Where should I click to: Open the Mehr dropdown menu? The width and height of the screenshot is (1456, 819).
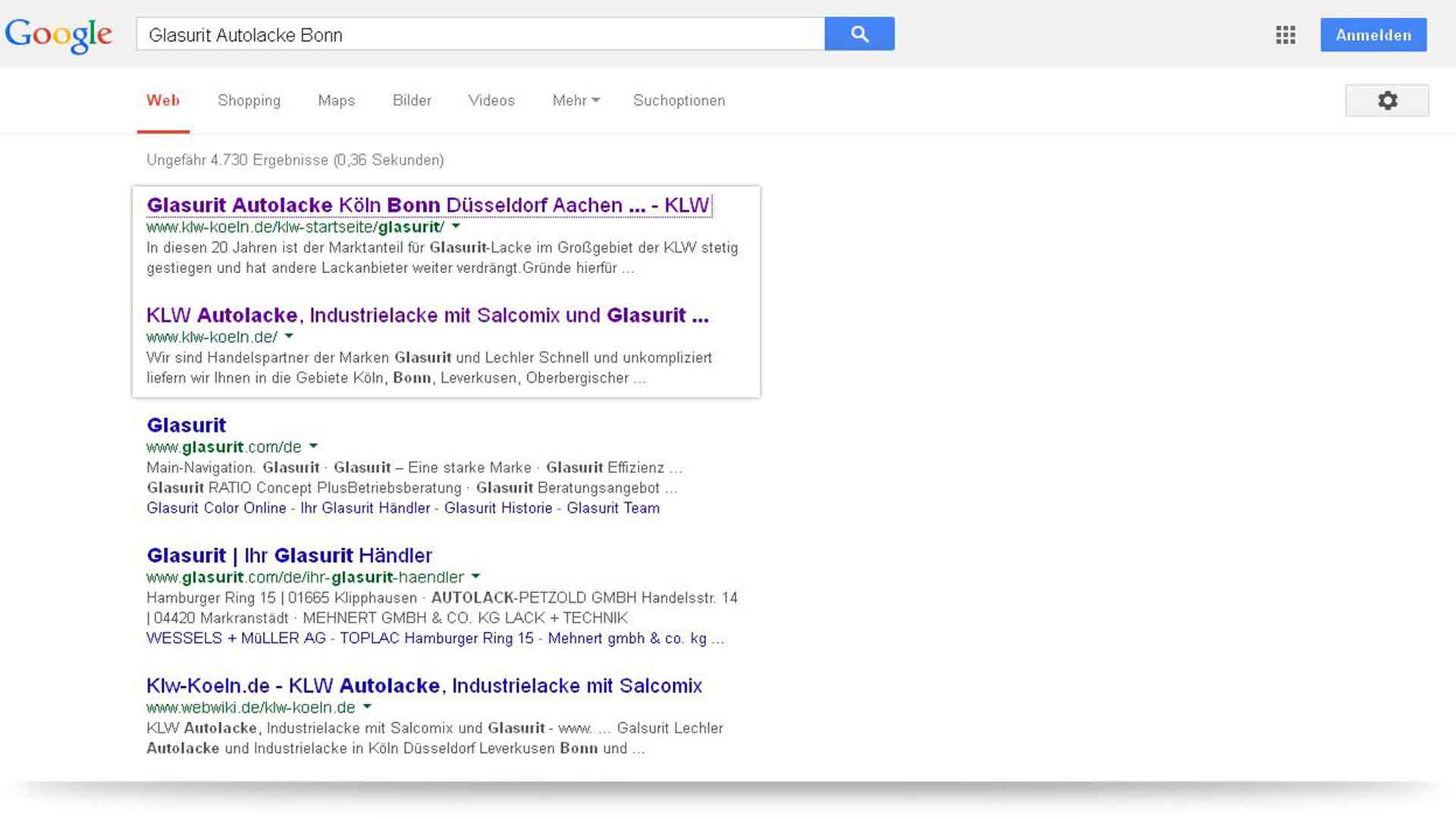point(576,100)
